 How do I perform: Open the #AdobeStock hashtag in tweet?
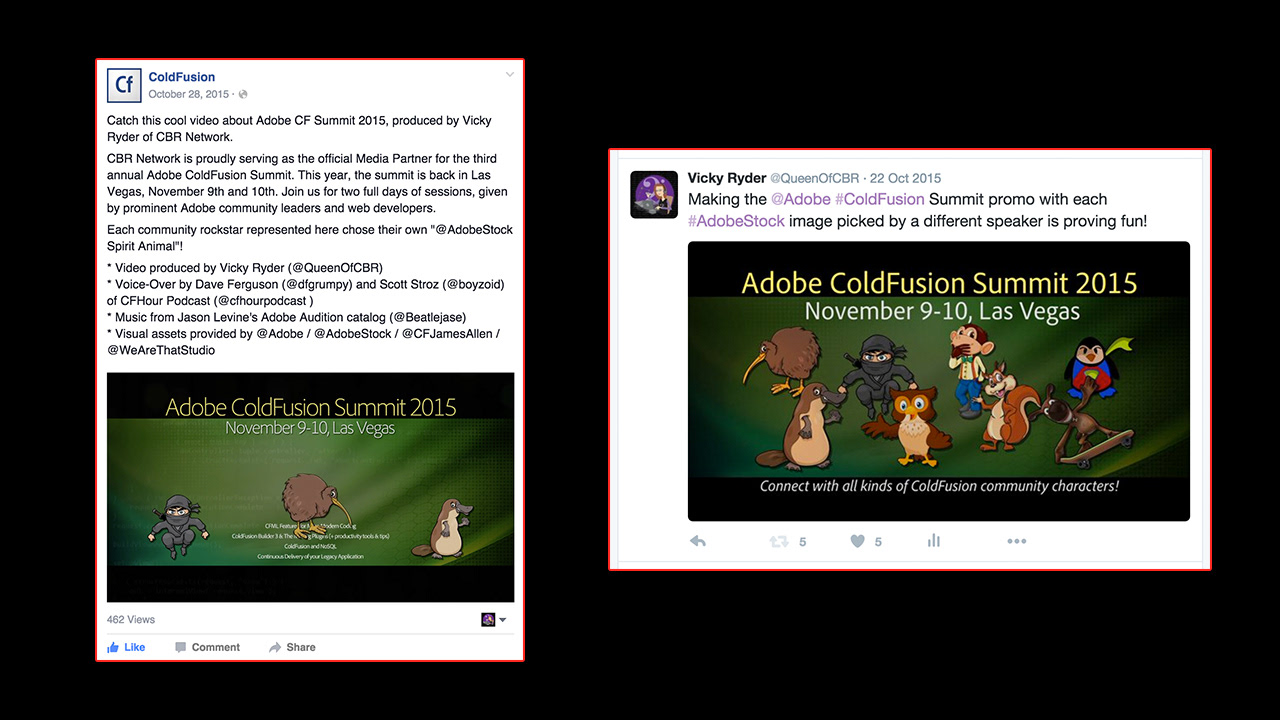pyautogui.click(x=736, y=221)
